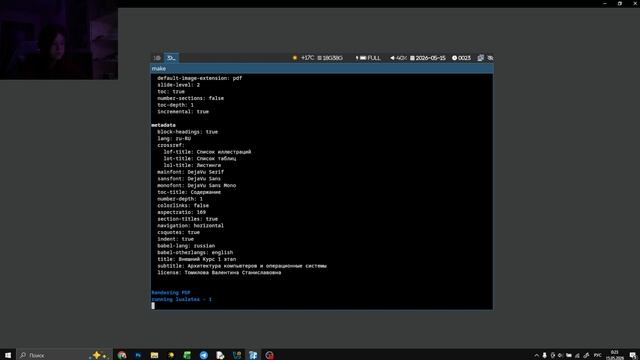Image resolution: width=640 pixels, height=360 pixels.
Task: Click the webcam overlay thumbnail
Action: [59, 40]
